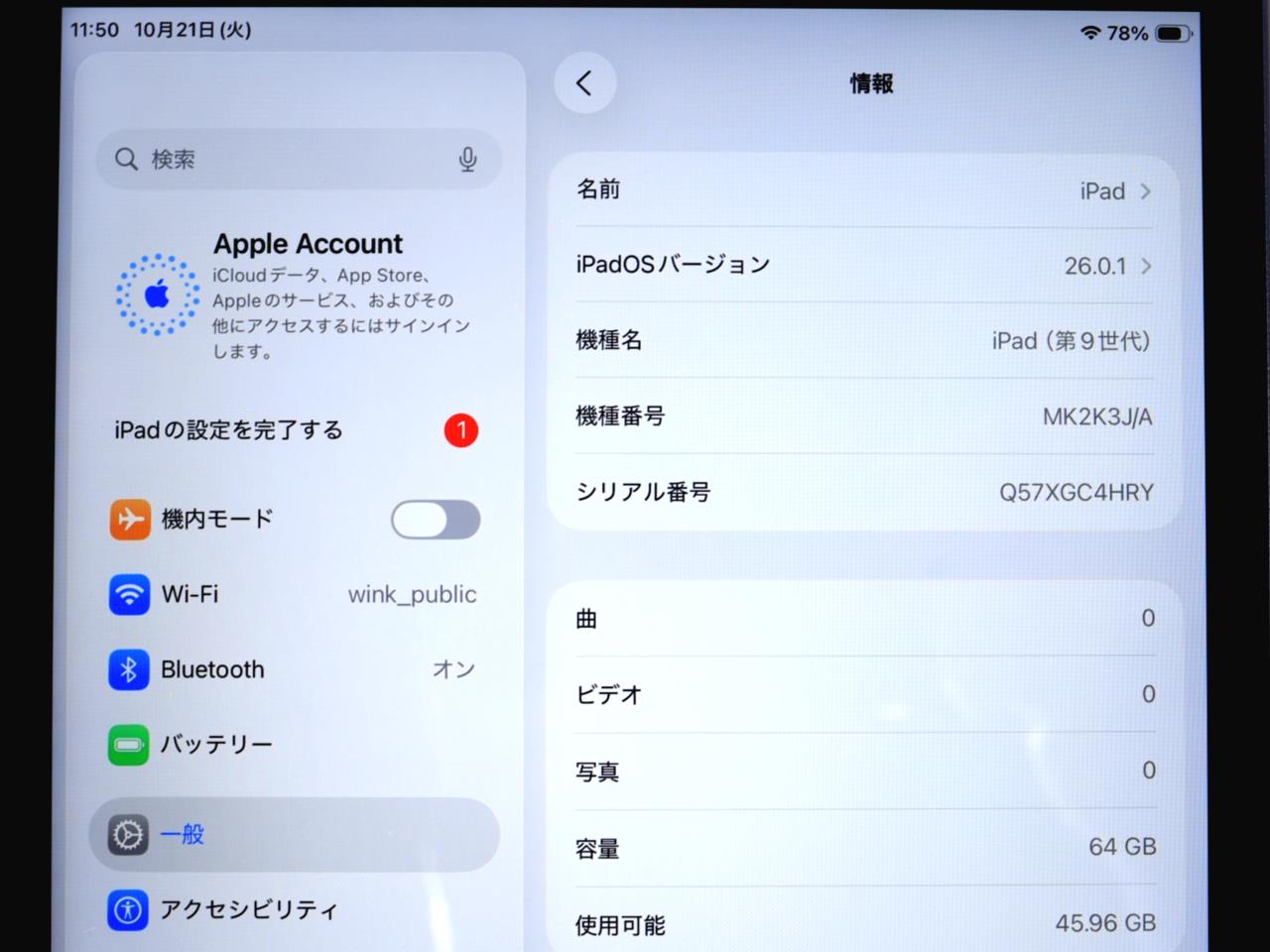The image size is (1270, 952).
Task: Tap the back chevron button
Action: click(x=584, y=83)
